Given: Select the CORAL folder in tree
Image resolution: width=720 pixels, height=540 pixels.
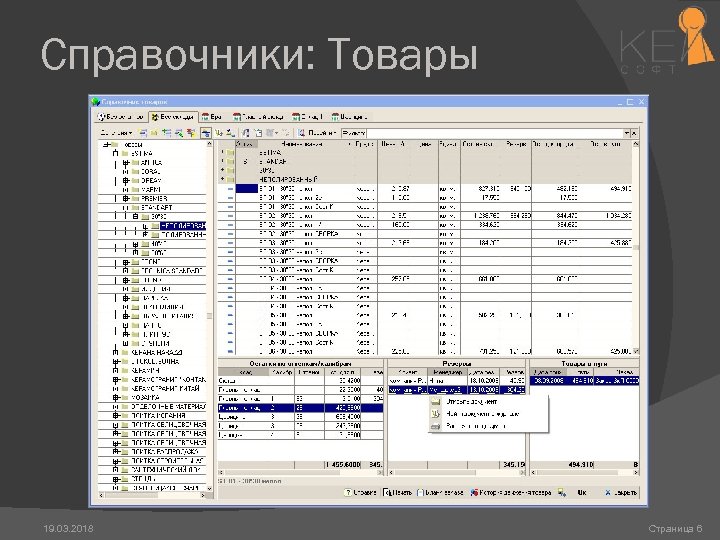Looking at the screenshot, I should pyautogui.click(x=150, y=171).
